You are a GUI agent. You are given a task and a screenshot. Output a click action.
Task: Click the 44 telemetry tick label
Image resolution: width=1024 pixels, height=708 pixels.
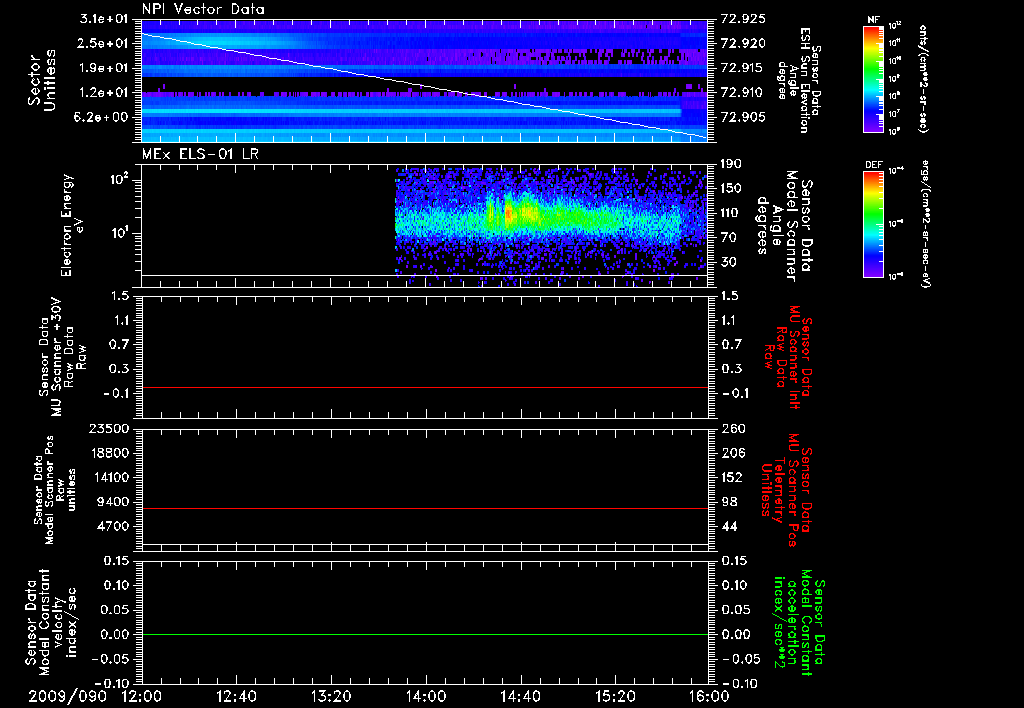[728, 526]
